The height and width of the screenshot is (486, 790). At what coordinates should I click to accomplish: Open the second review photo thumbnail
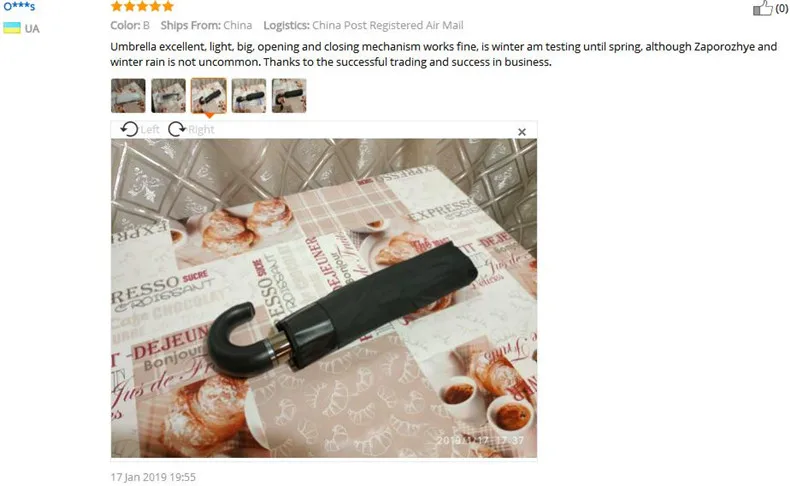[168, 96]
